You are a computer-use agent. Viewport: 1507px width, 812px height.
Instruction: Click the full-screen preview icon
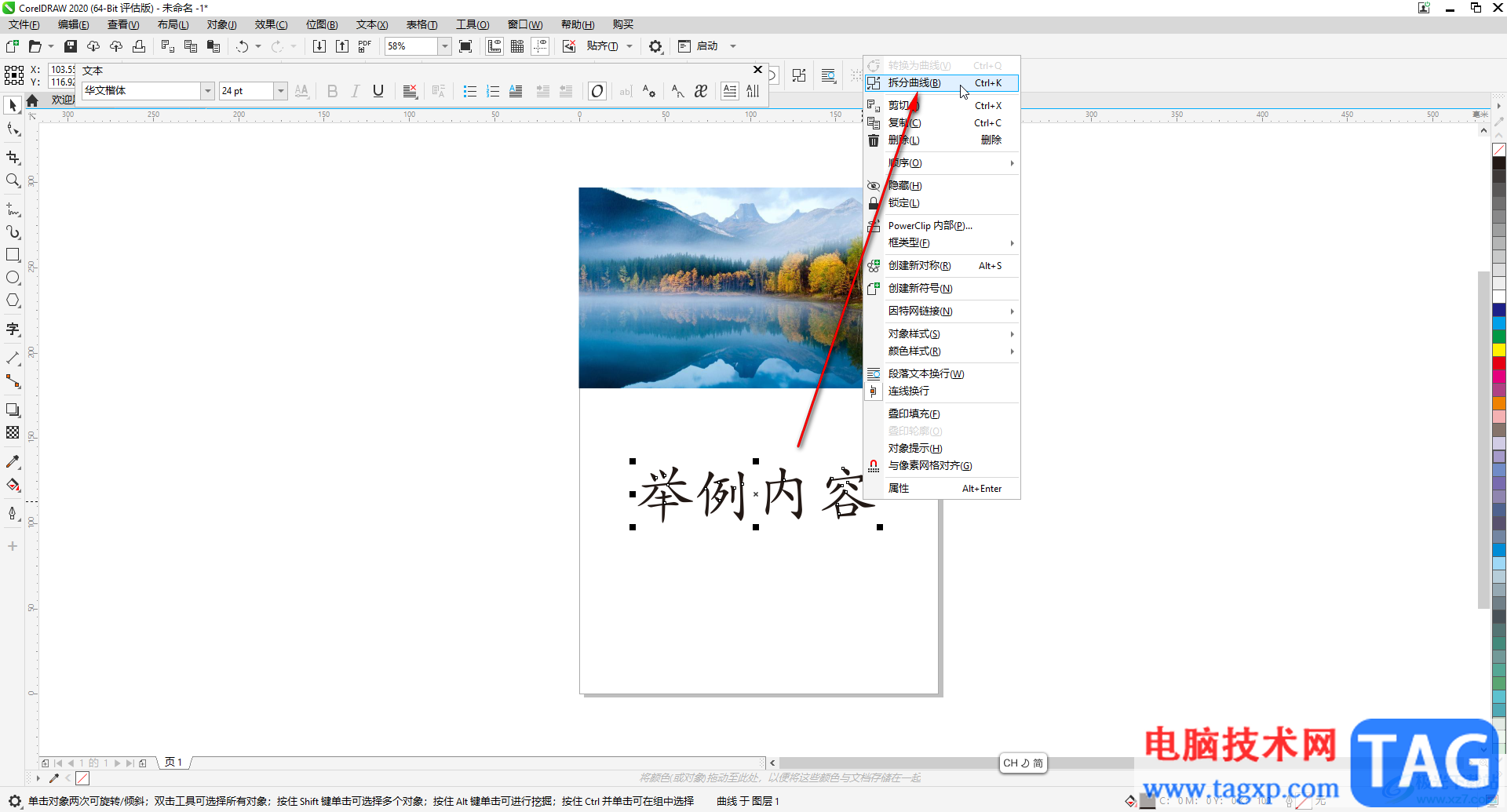(x=465, y=46)
